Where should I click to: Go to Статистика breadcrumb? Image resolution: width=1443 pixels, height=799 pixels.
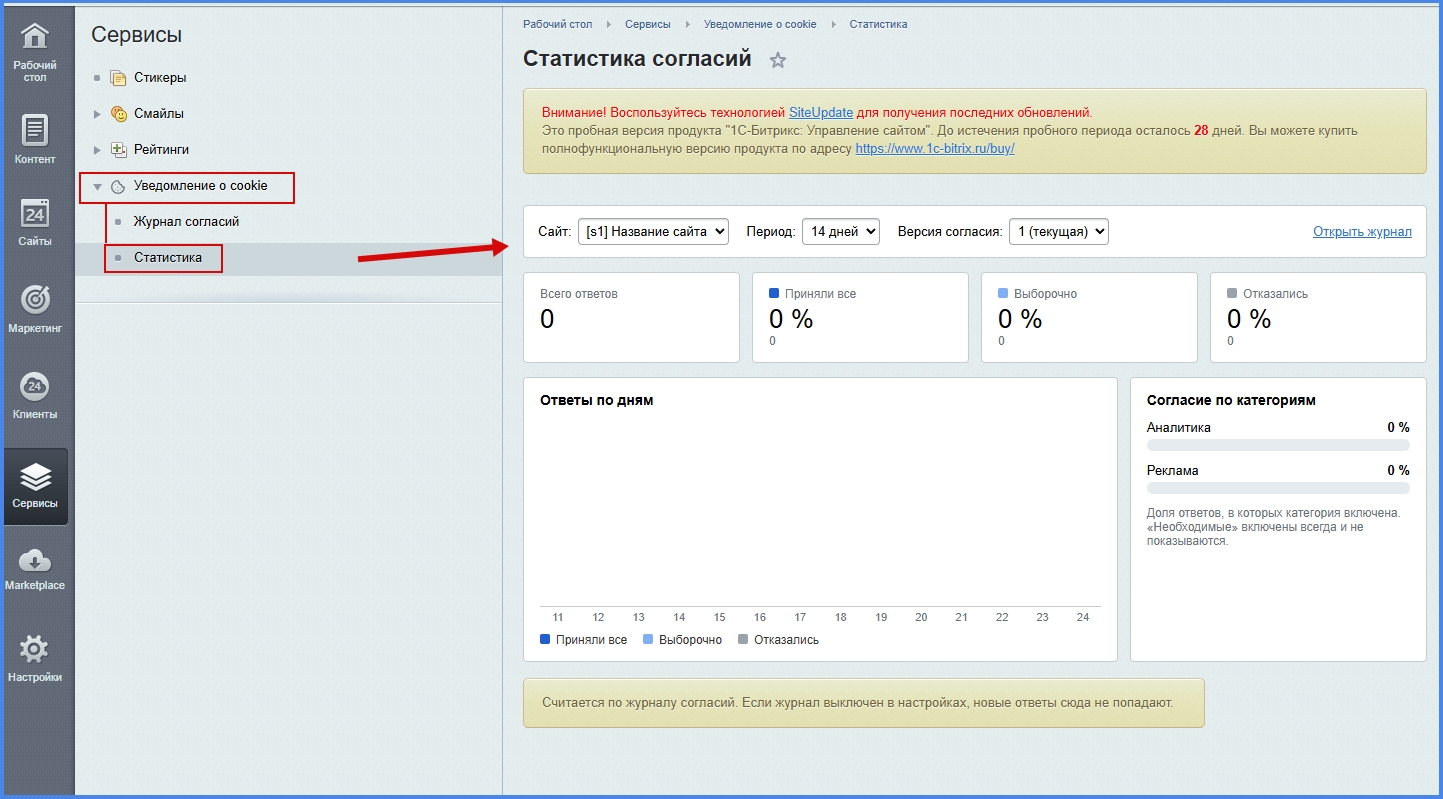879,24
